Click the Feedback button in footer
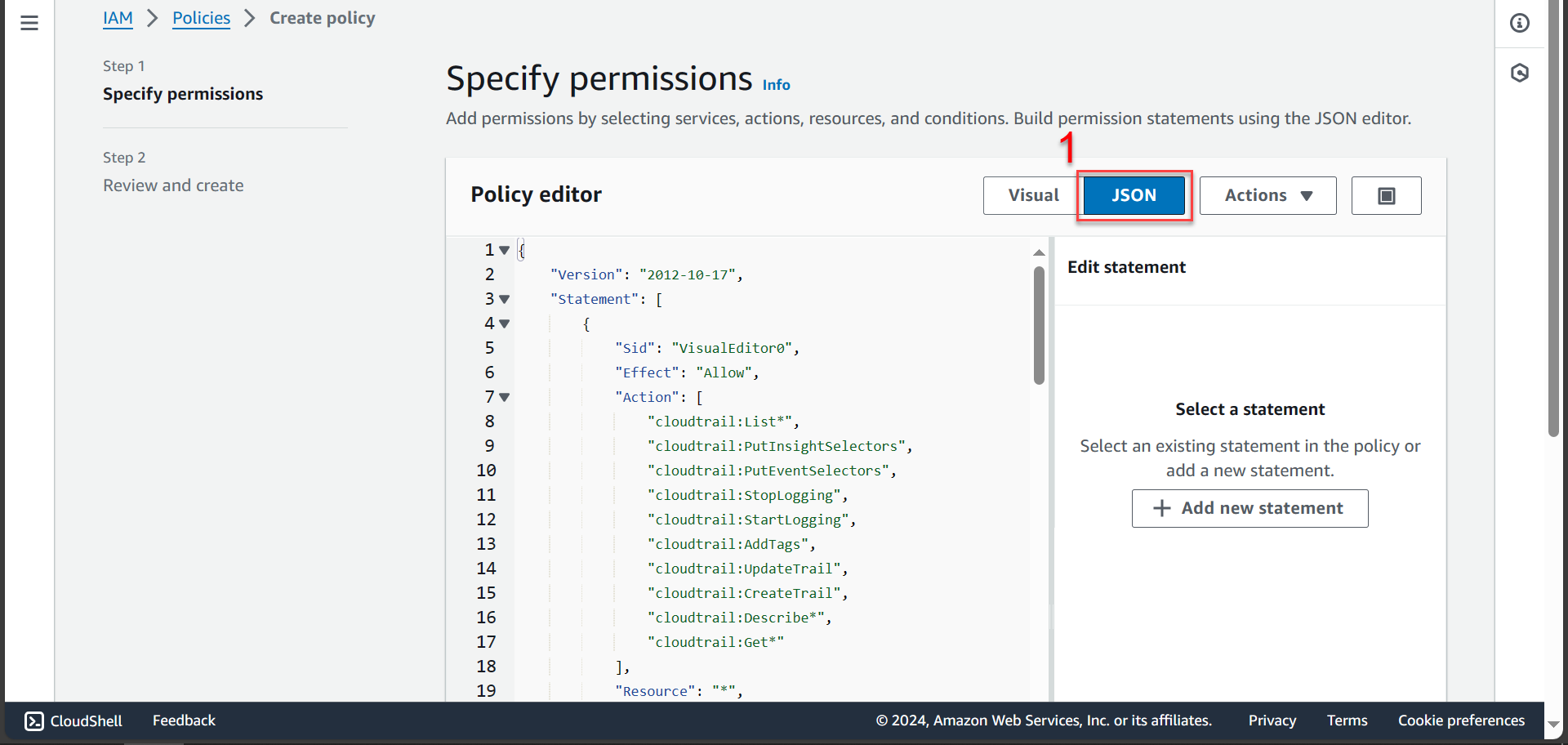1568x745 pixels. pyautogui.click(x=184, y=720)
